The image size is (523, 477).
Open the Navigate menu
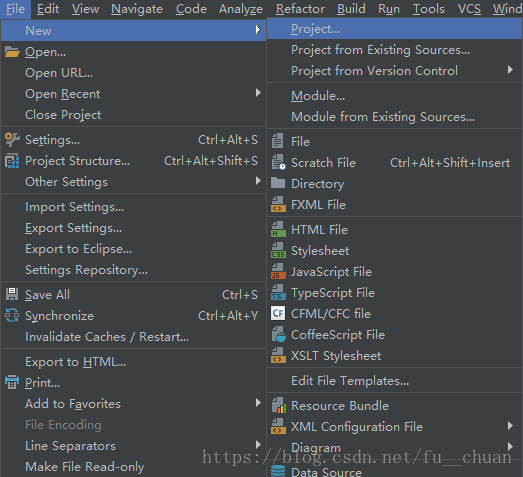[x=137, y=9]
